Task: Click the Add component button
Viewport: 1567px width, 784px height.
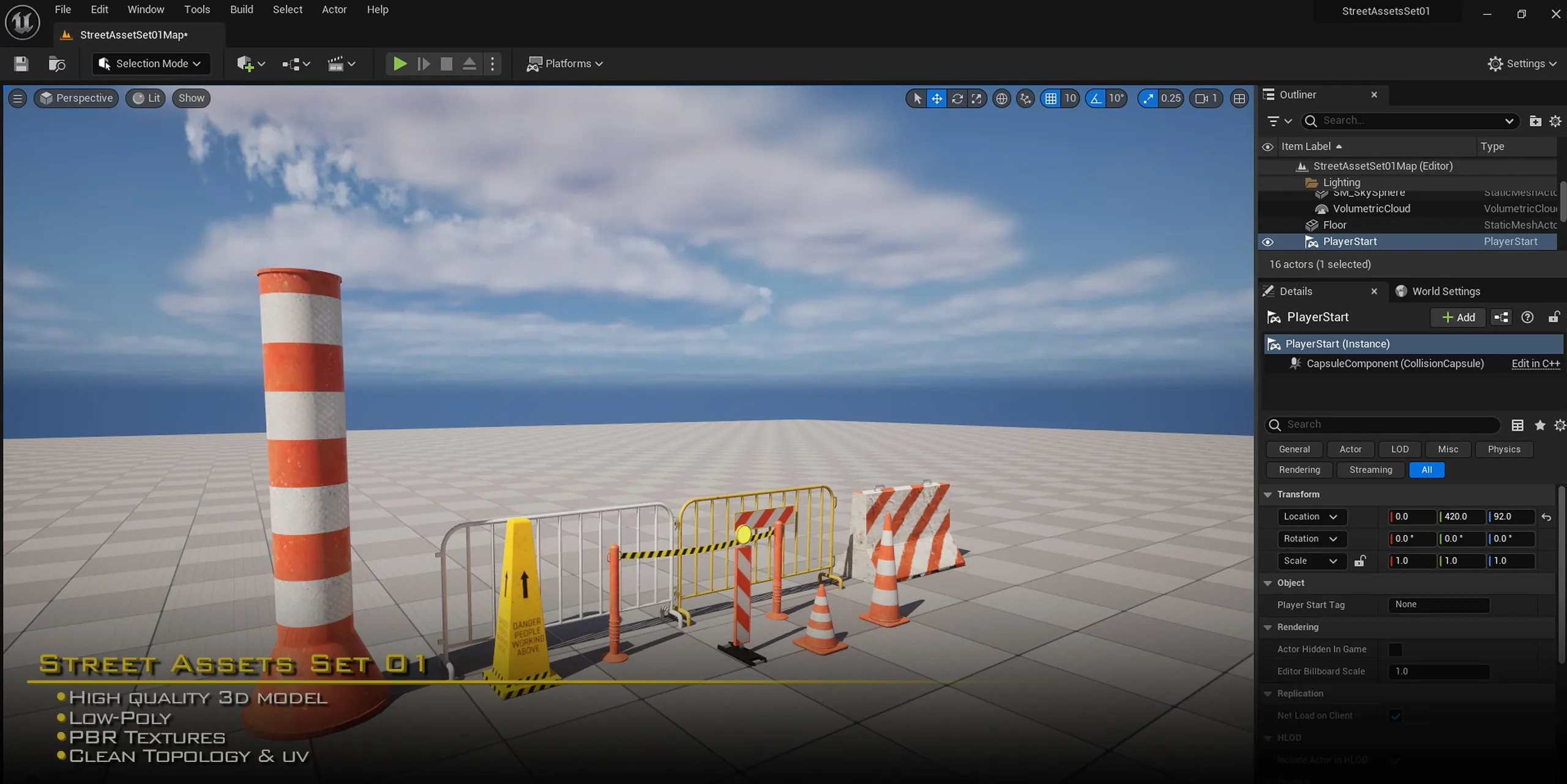Action: tap(1459, 318)
